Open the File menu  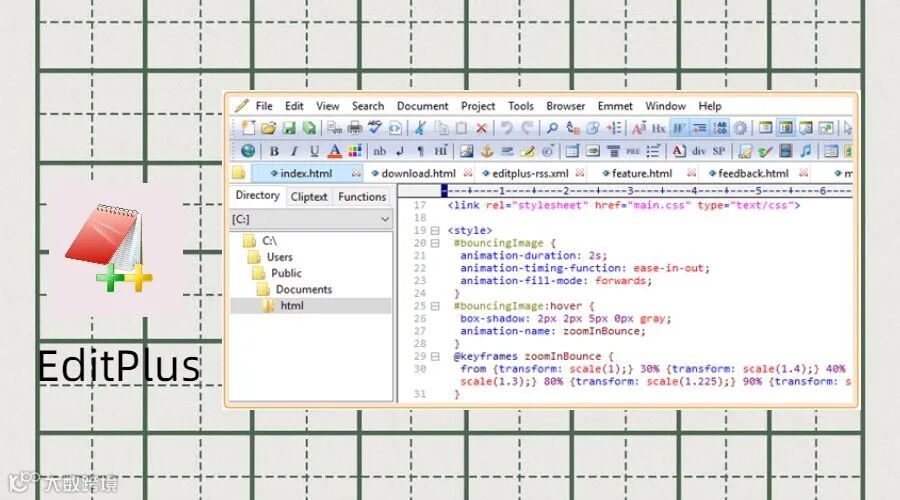(264, 106)
